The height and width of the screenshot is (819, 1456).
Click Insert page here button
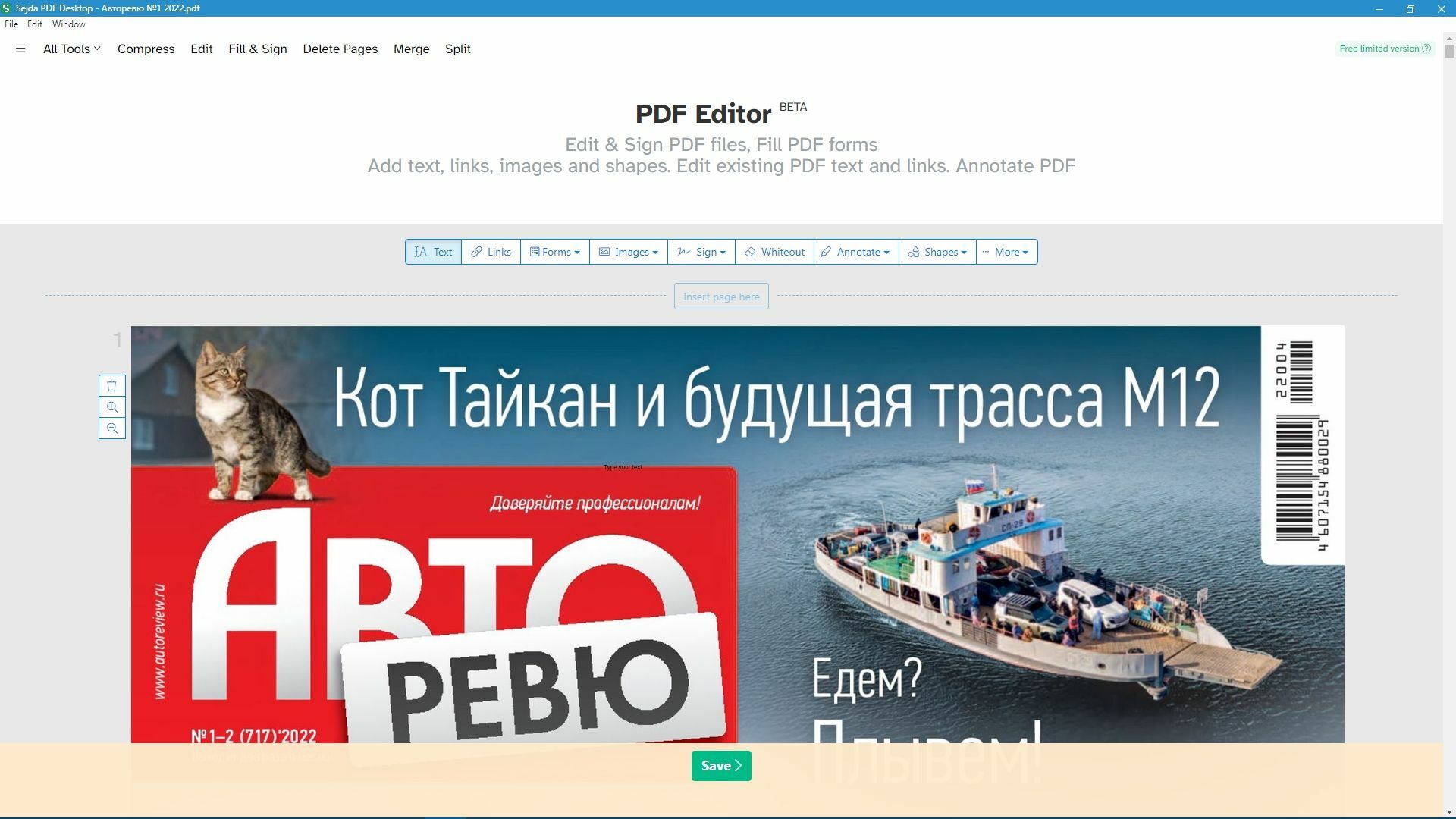[x=721, y=297]
